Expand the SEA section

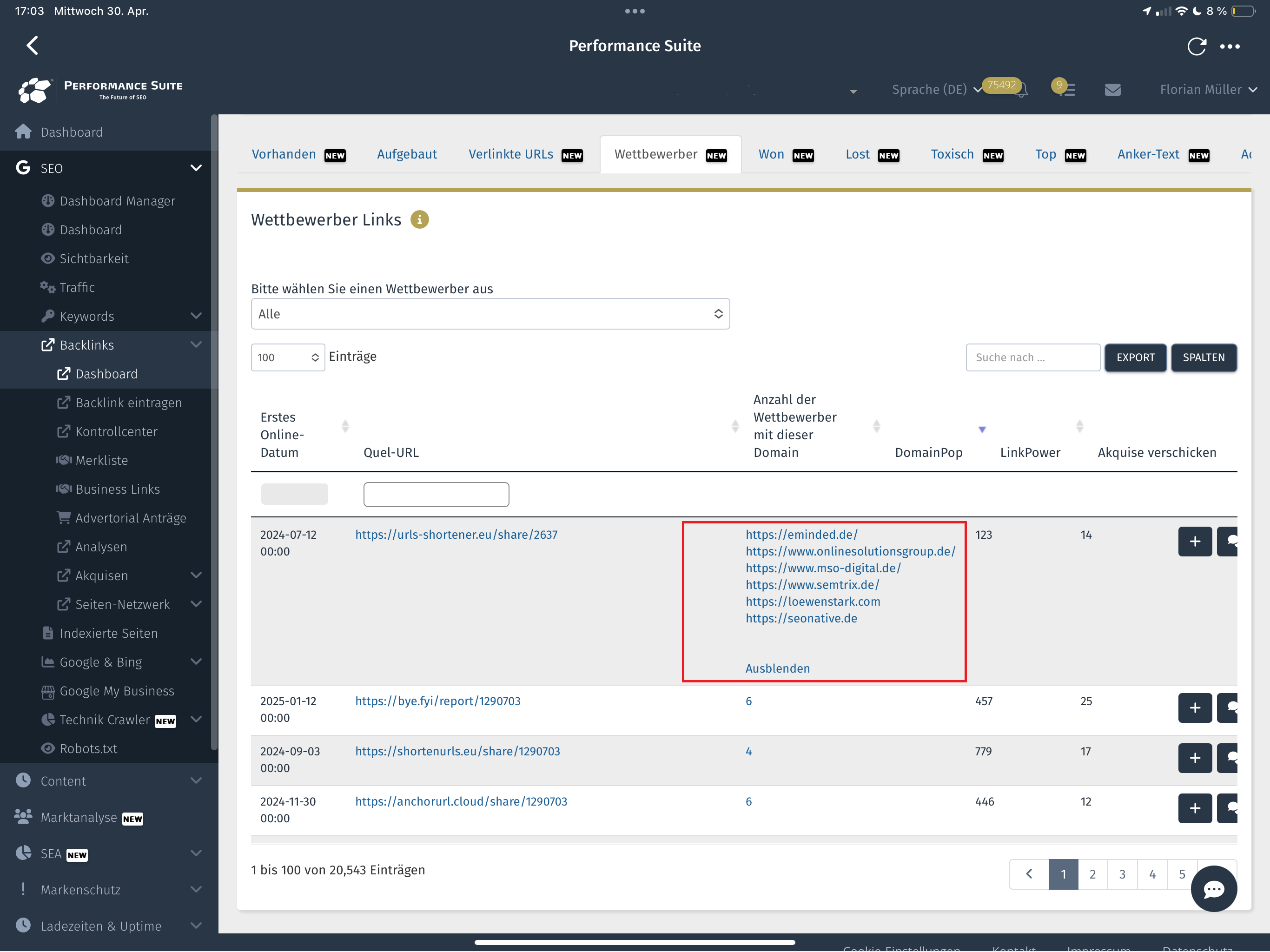(x=196, y=853)
